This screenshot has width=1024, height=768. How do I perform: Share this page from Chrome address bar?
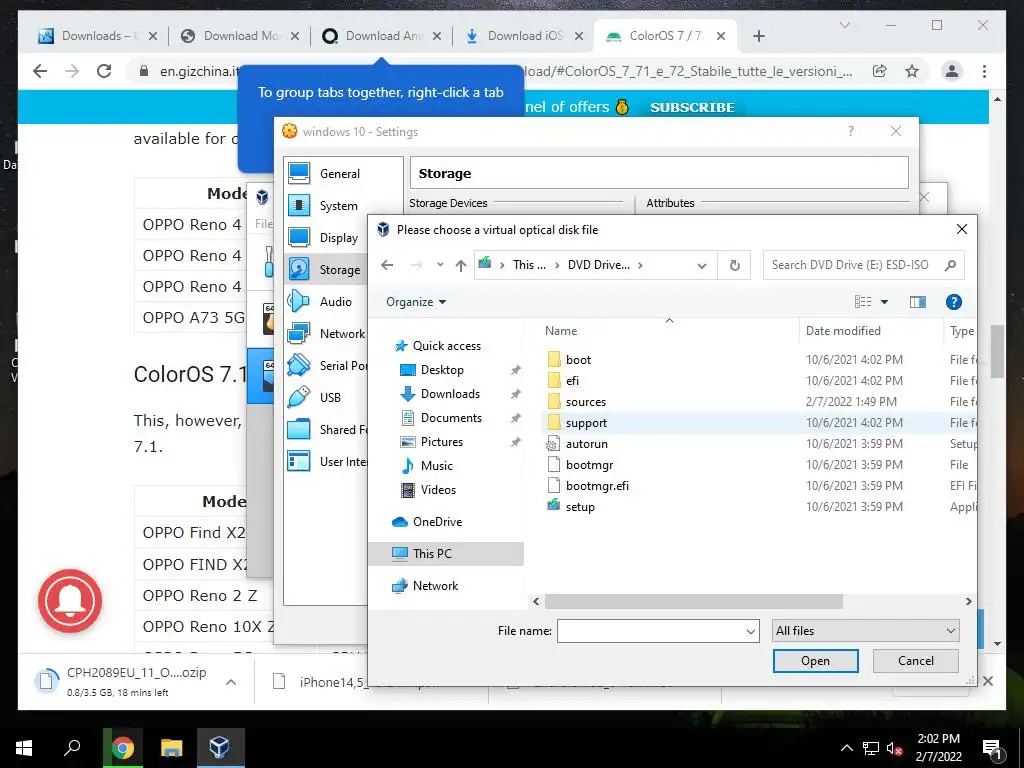pos(880,71)
